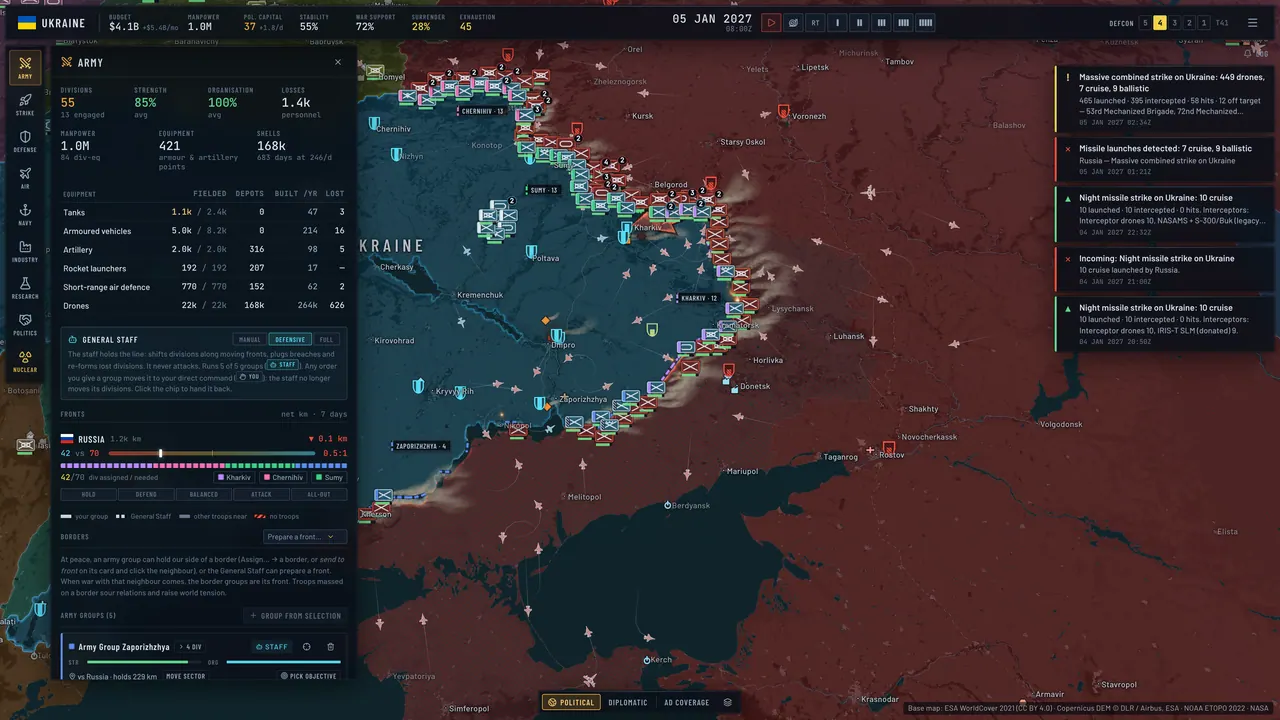Set Russia front posture to Hold
1280x720 pixels.
click(89, 494)
